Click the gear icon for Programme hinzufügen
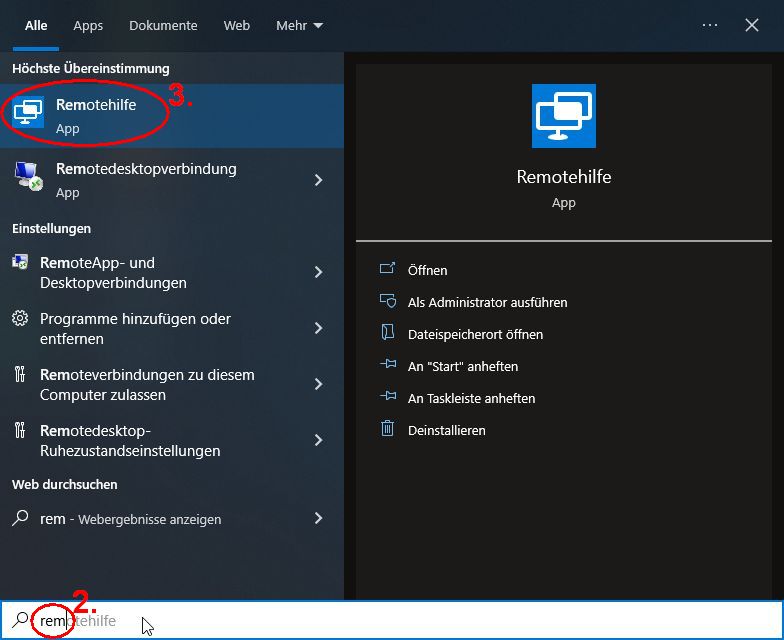This screenshot has height=640, width=784. [20, 318]
